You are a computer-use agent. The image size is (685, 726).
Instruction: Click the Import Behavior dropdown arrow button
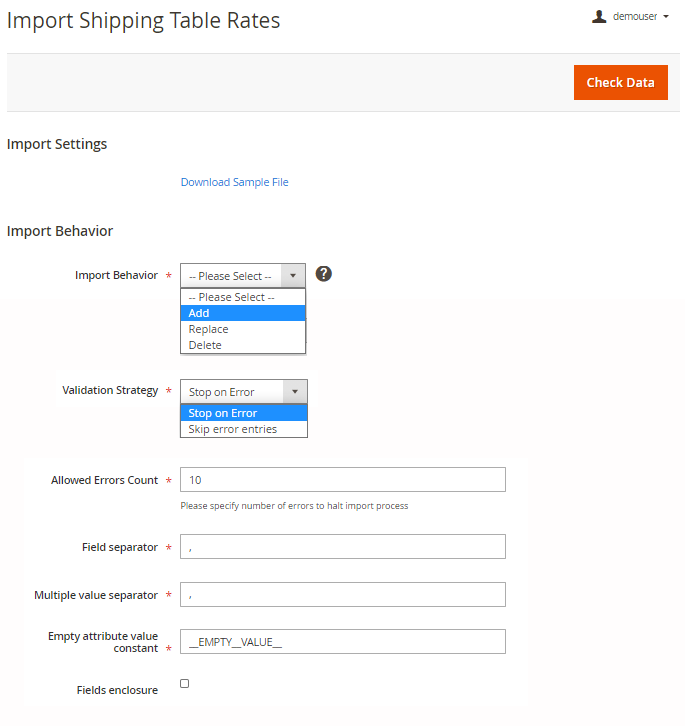[x=293, y=276]
